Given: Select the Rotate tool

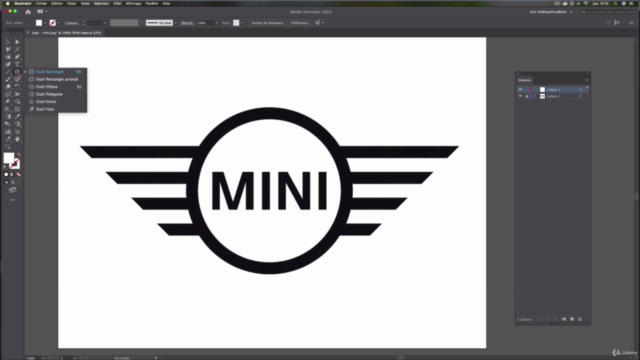Looking at the screenshot, I should (17, 87).
